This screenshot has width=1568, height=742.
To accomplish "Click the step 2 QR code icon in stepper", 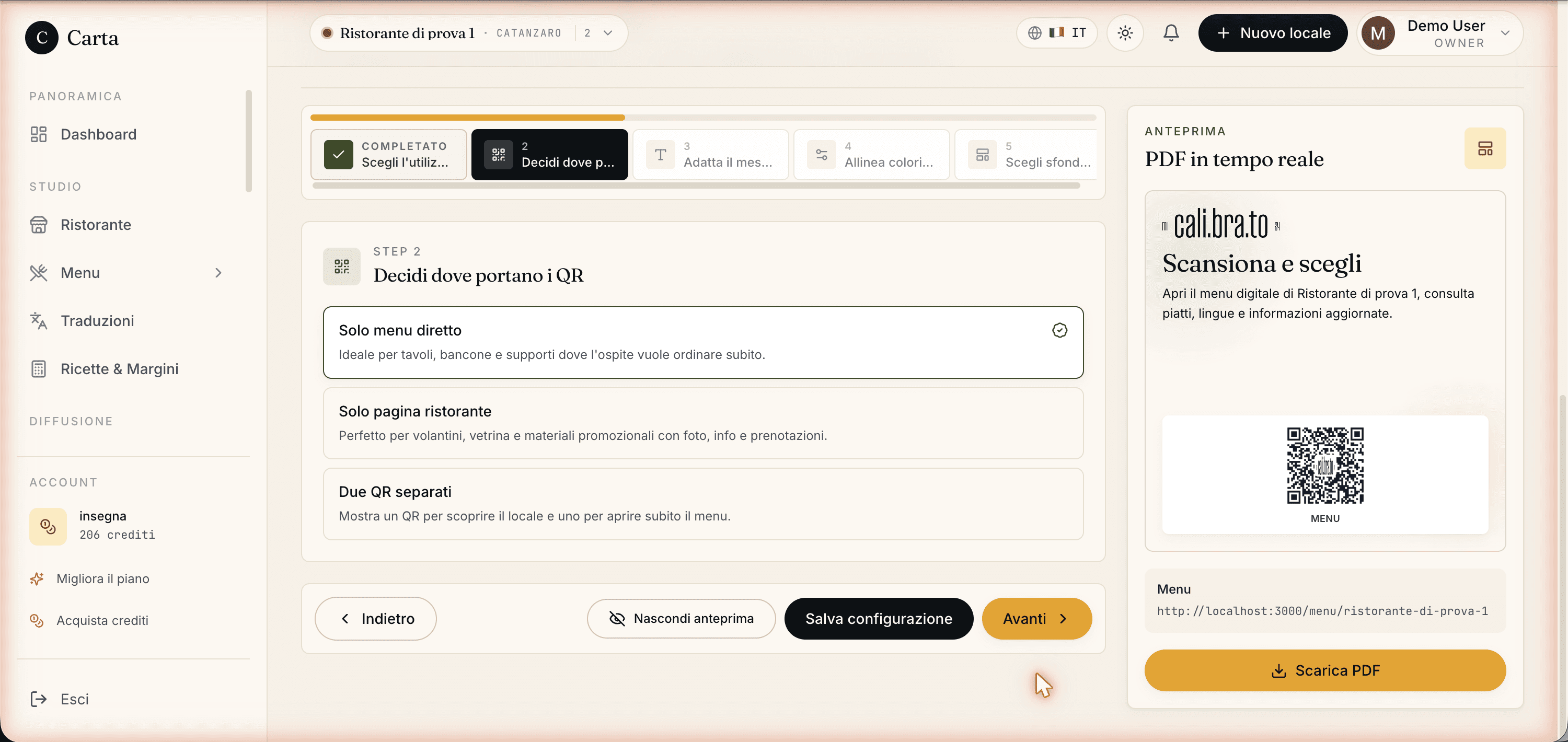I will click(499, 155).
